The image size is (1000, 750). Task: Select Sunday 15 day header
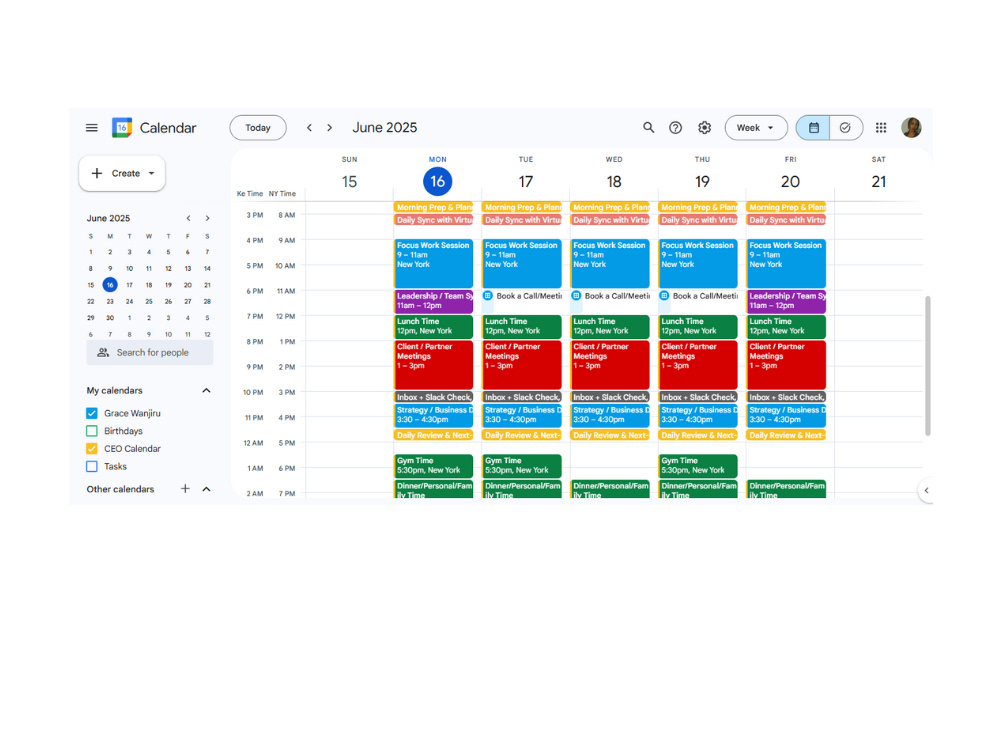(349, 181)
